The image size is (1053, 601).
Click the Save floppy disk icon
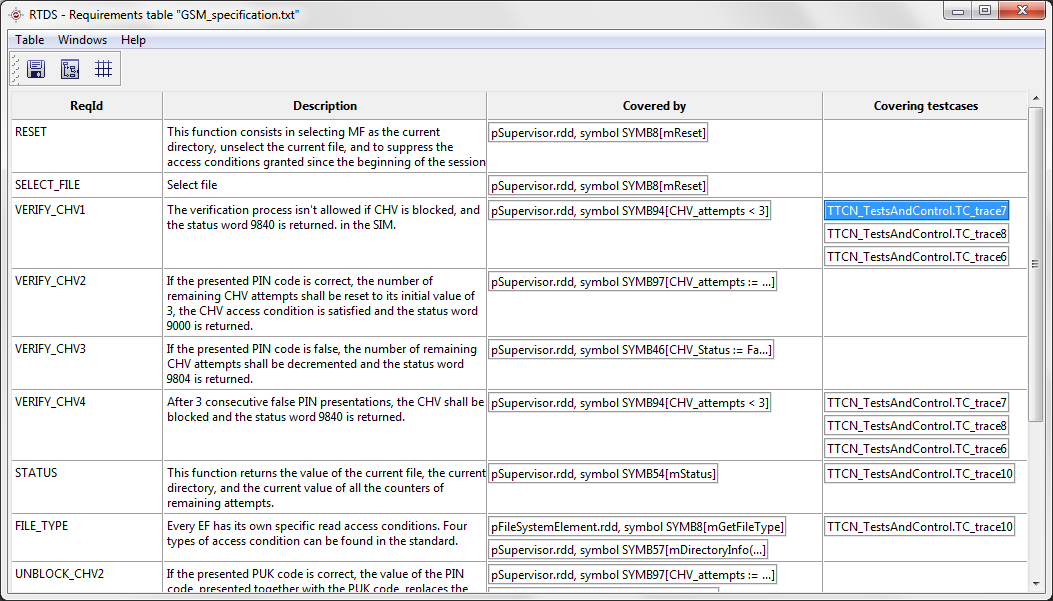[x=36, y=69]
